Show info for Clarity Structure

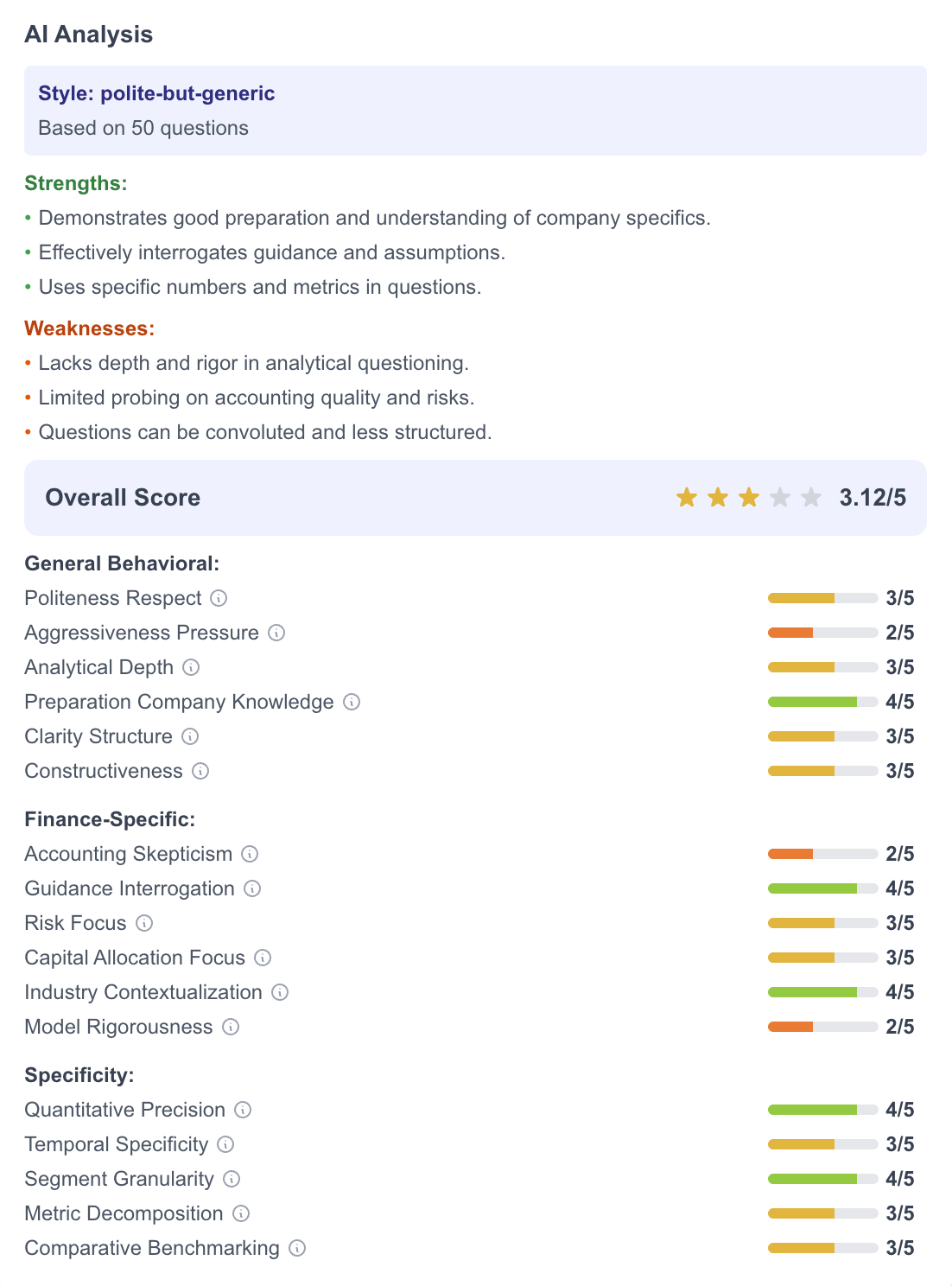click(191, 736)
